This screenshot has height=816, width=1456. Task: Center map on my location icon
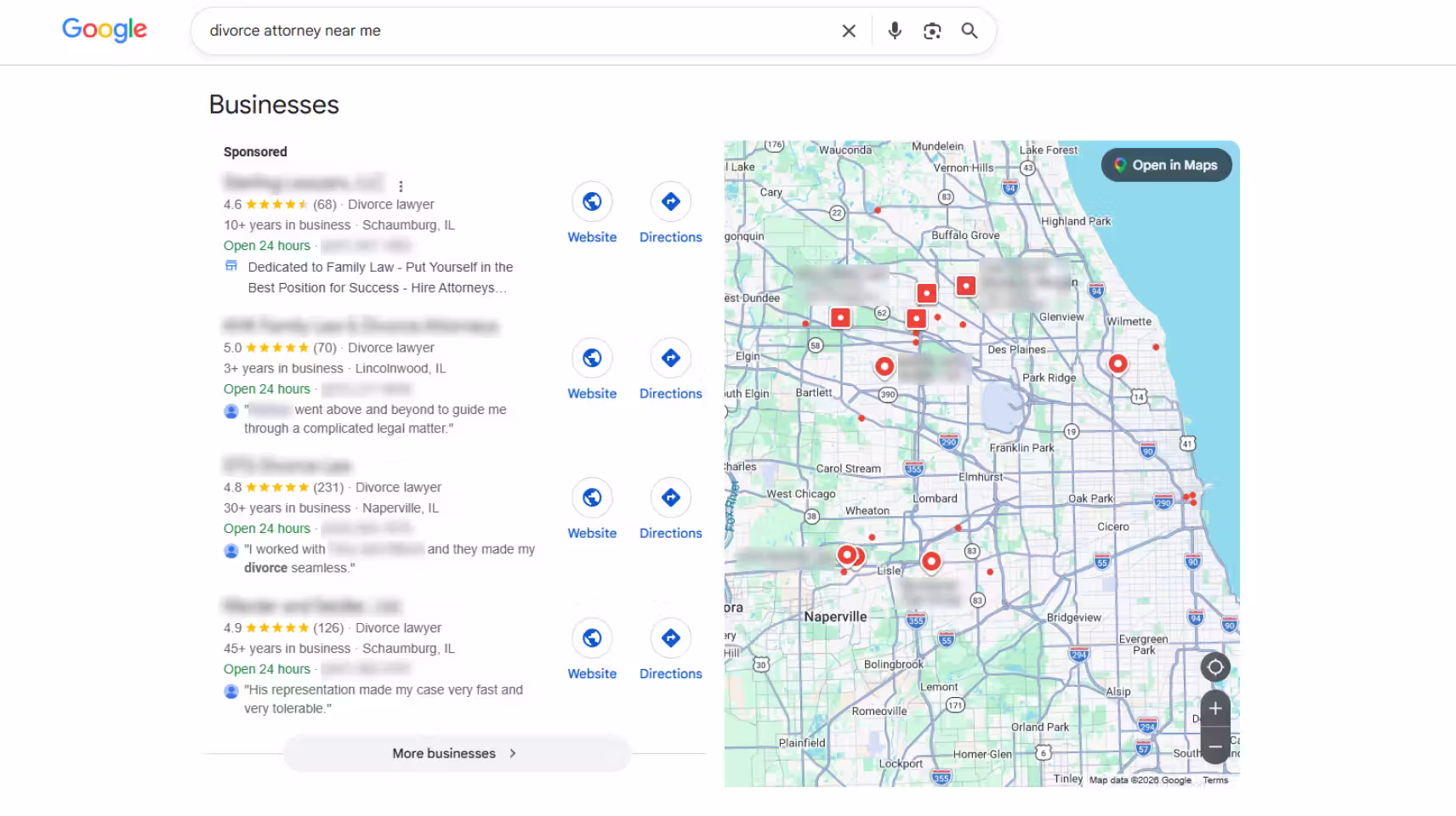(1215, 667)
